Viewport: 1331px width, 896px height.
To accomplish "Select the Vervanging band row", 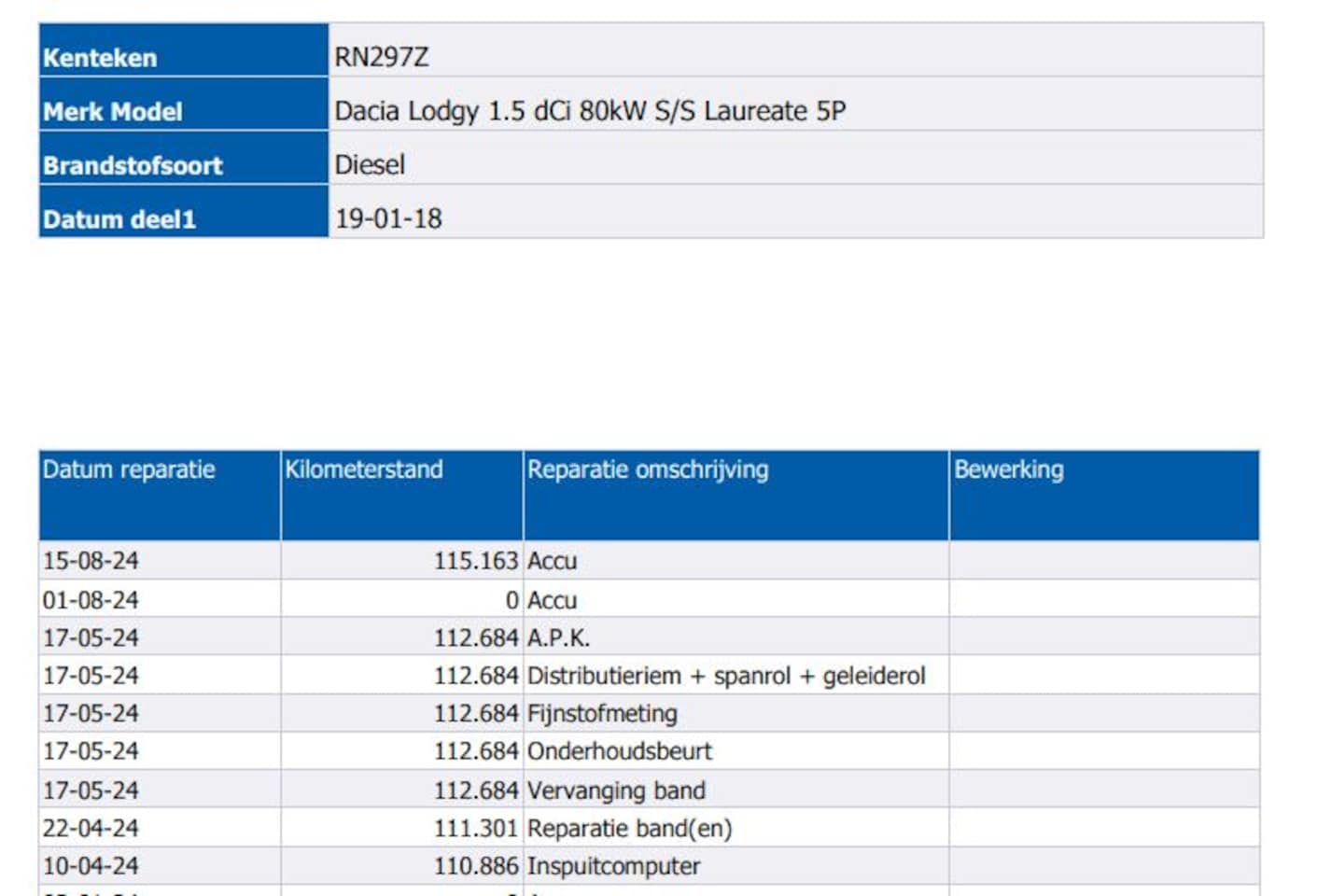I will click(x=649, y=790).
